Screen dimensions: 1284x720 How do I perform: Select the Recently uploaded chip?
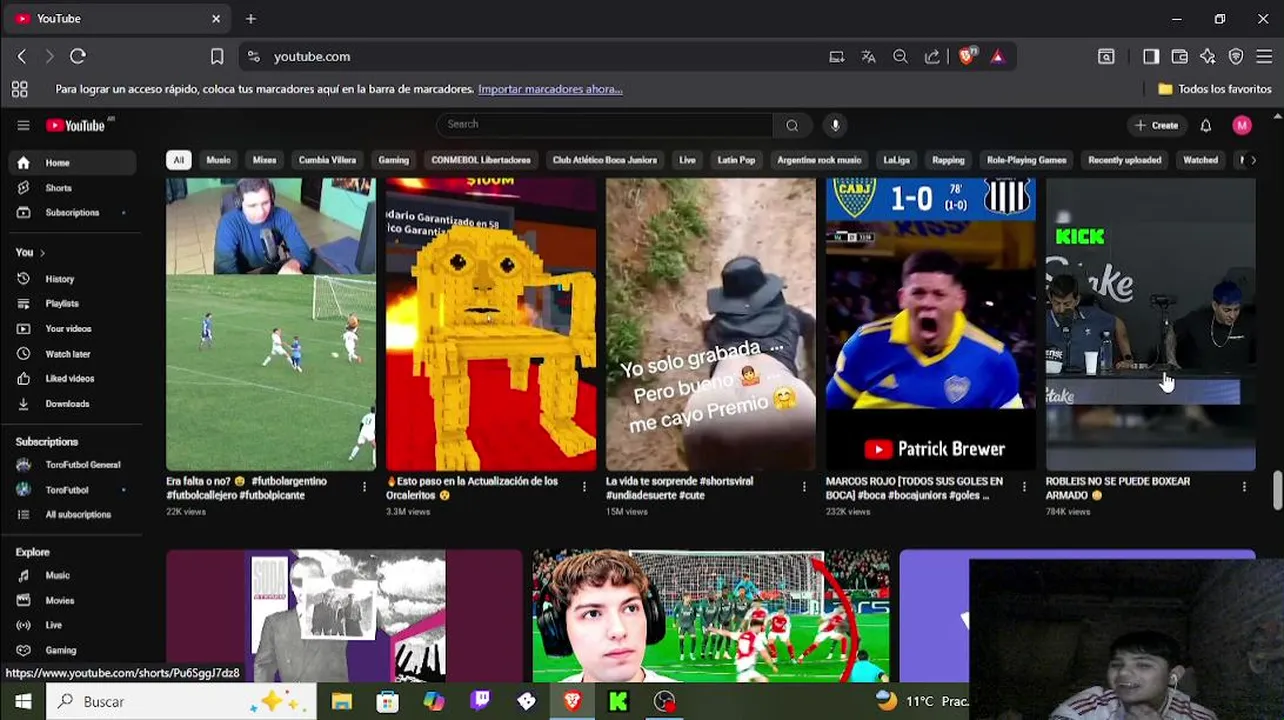(x=1124, y=160)
